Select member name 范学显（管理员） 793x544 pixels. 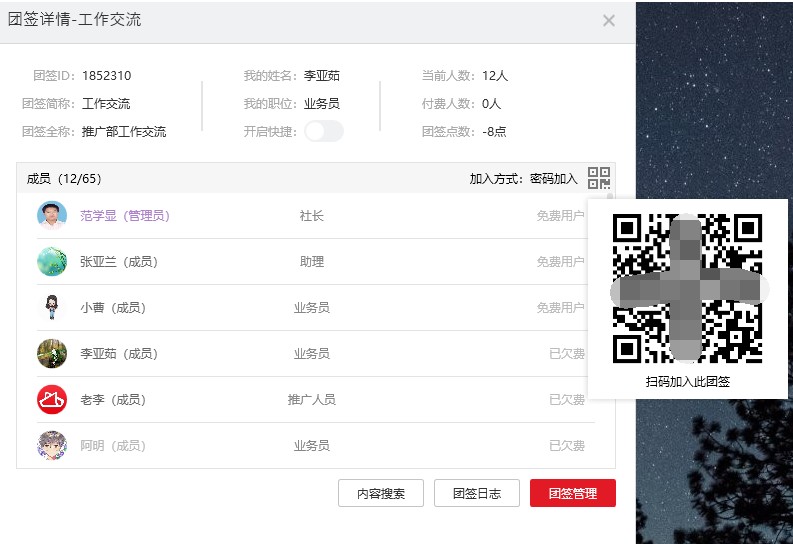(126, 215)
